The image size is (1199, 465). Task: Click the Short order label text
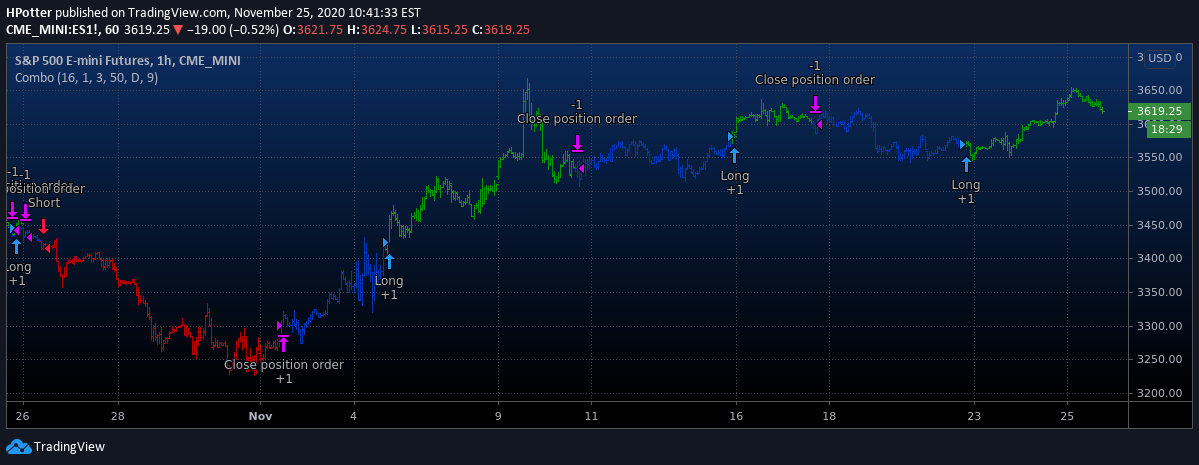[x=44, y=203]
